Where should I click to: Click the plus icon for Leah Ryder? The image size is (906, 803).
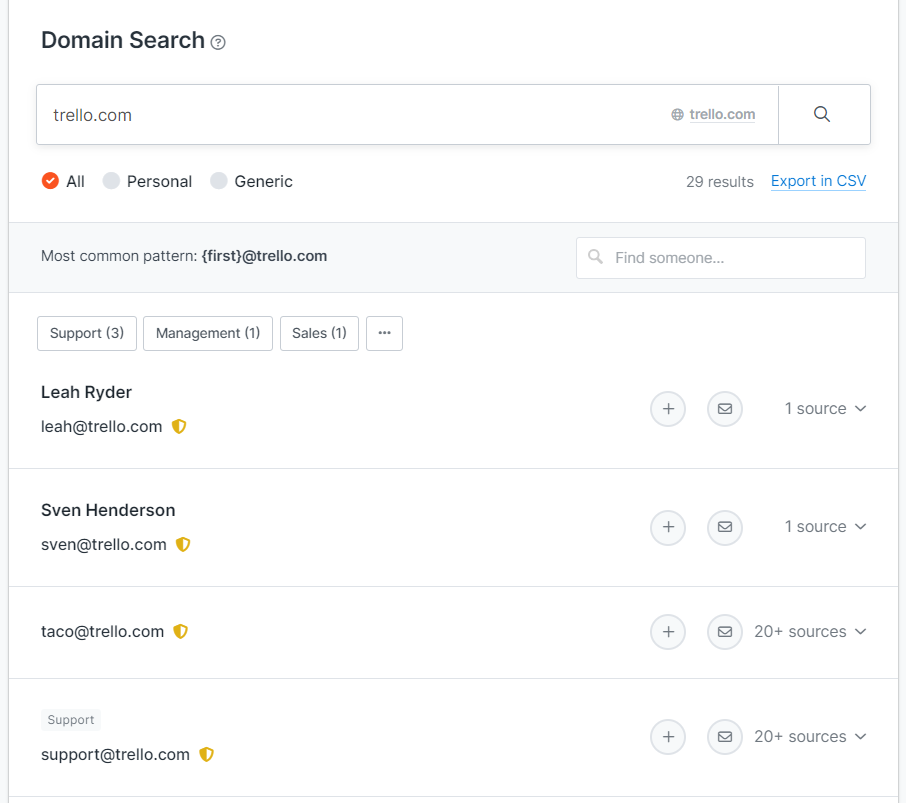coord(668,409)
